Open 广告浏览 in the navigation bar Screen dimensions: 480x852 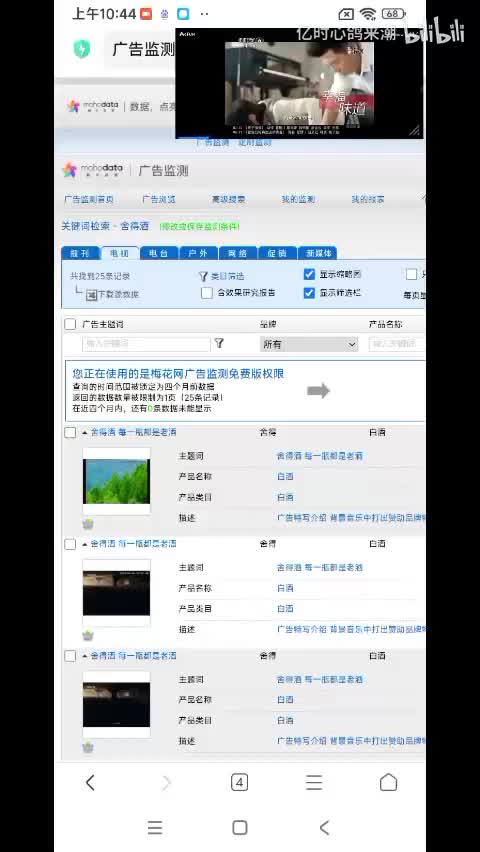tap(159, 199)
